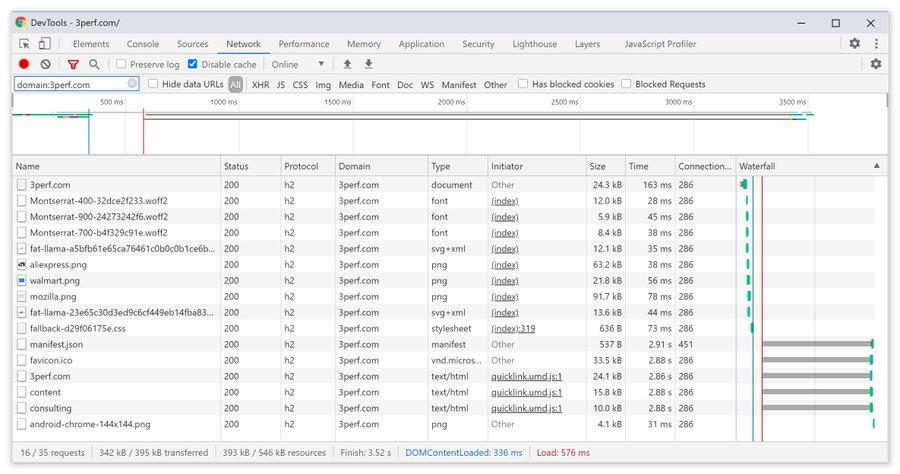900x474 pixels.
Task: Sort by the Size column header
Action: (x=605, y=166)
